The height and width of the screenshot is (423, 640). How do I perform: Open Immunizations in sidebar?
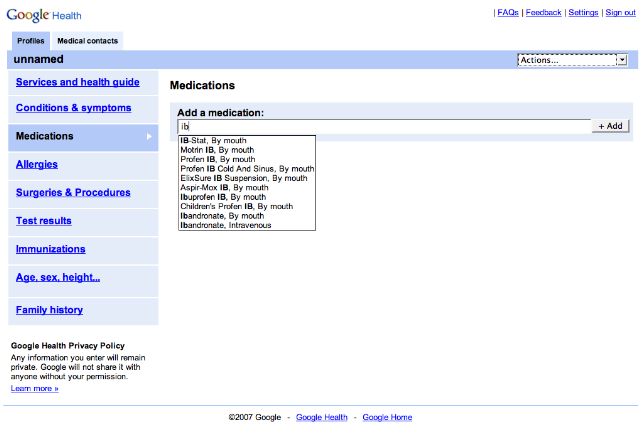click(51, 249)
